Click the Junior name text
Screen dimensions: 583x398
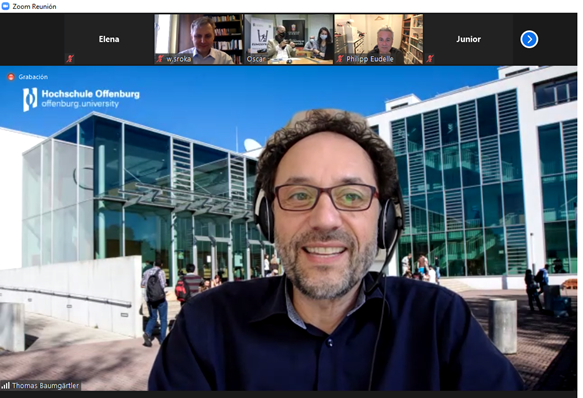coord(468,39)
